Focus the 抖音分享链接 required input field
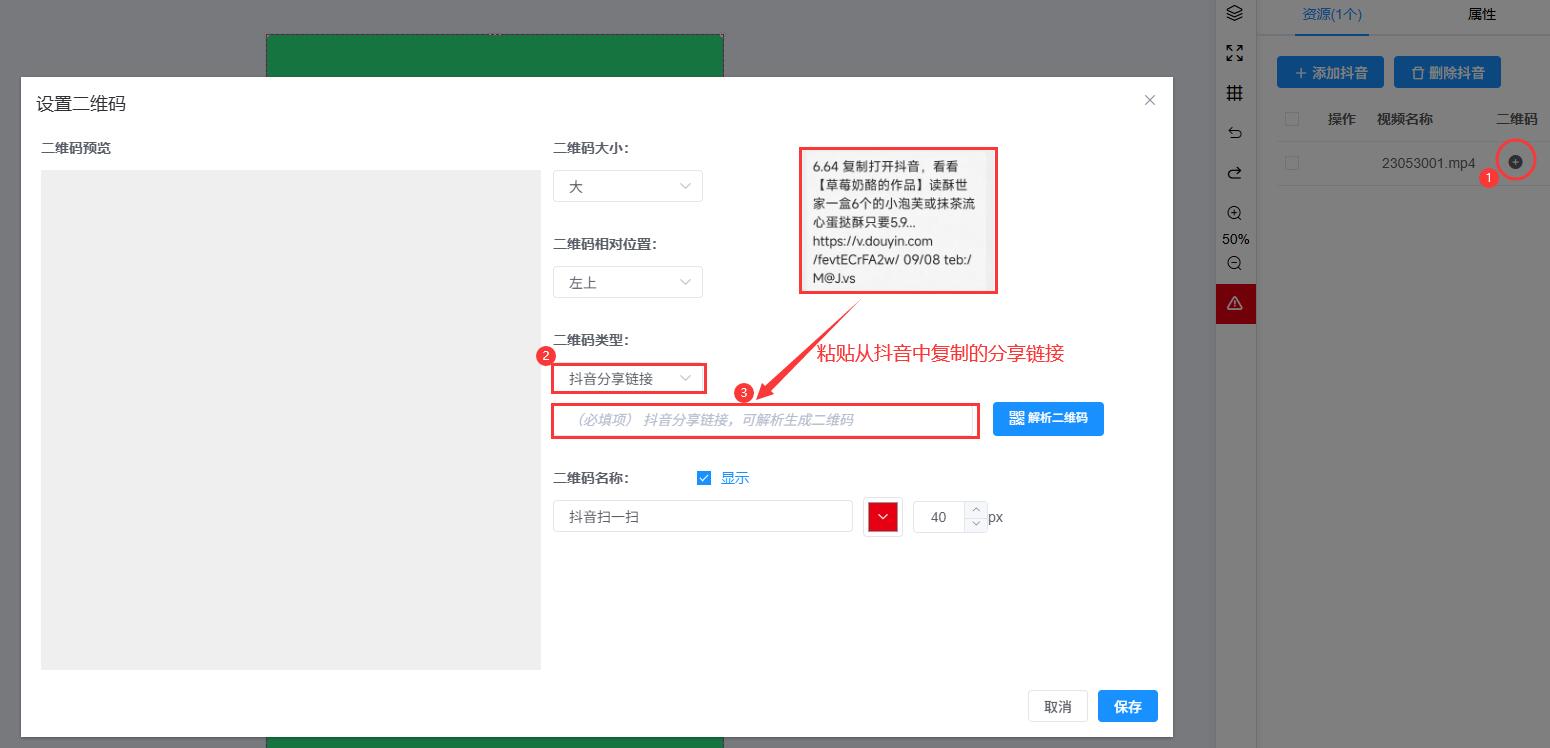Screen dimensions: 1550x748 point(766,420)
